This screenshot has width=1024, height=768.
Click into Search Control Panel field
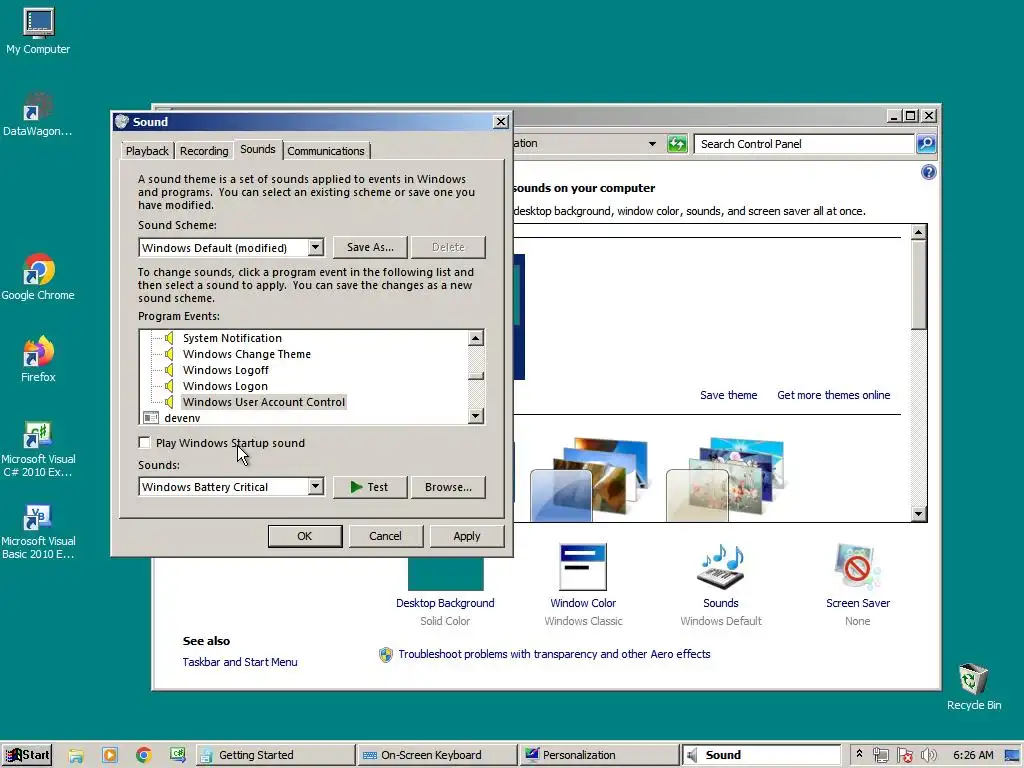point(803,144)
